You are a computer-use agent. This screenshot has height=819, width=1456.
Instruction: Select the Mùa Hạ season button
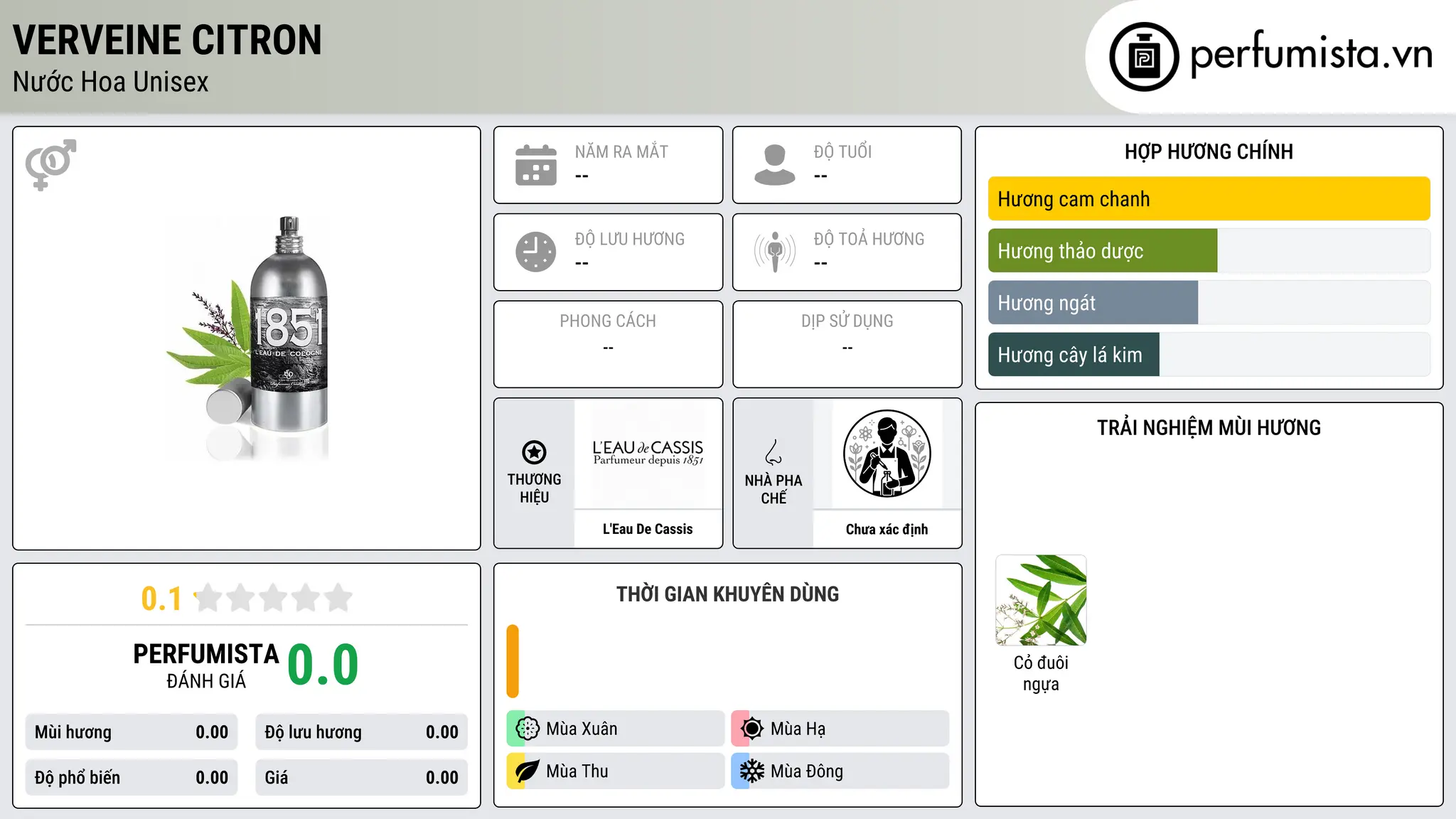click(840, 729)
